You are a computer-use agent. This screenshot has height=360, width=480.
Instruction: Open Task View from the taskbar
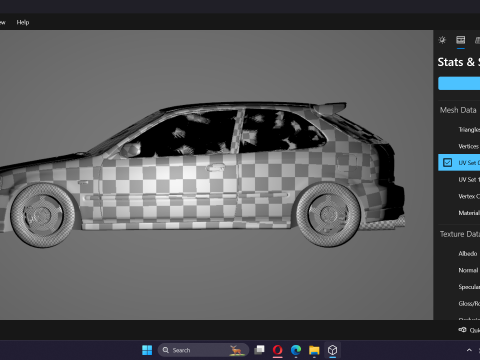tap(259, 350)
